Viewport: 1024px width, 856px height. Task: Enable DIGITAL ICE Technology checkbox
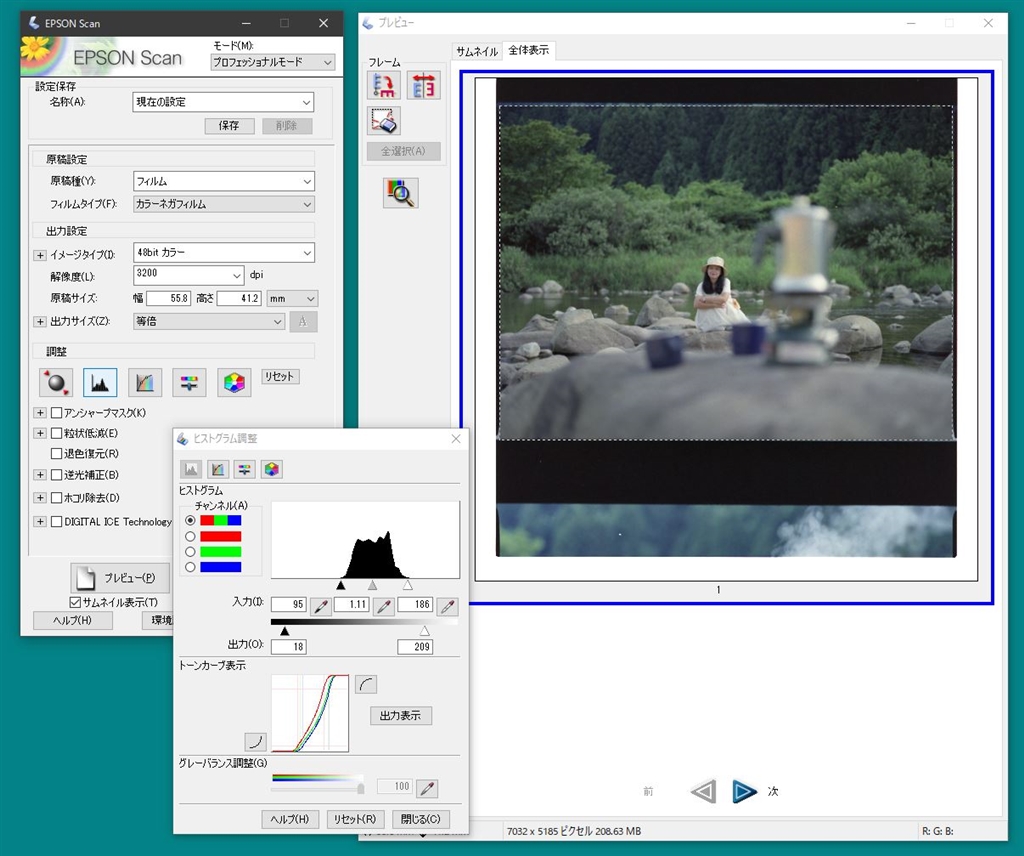point(57,522)
